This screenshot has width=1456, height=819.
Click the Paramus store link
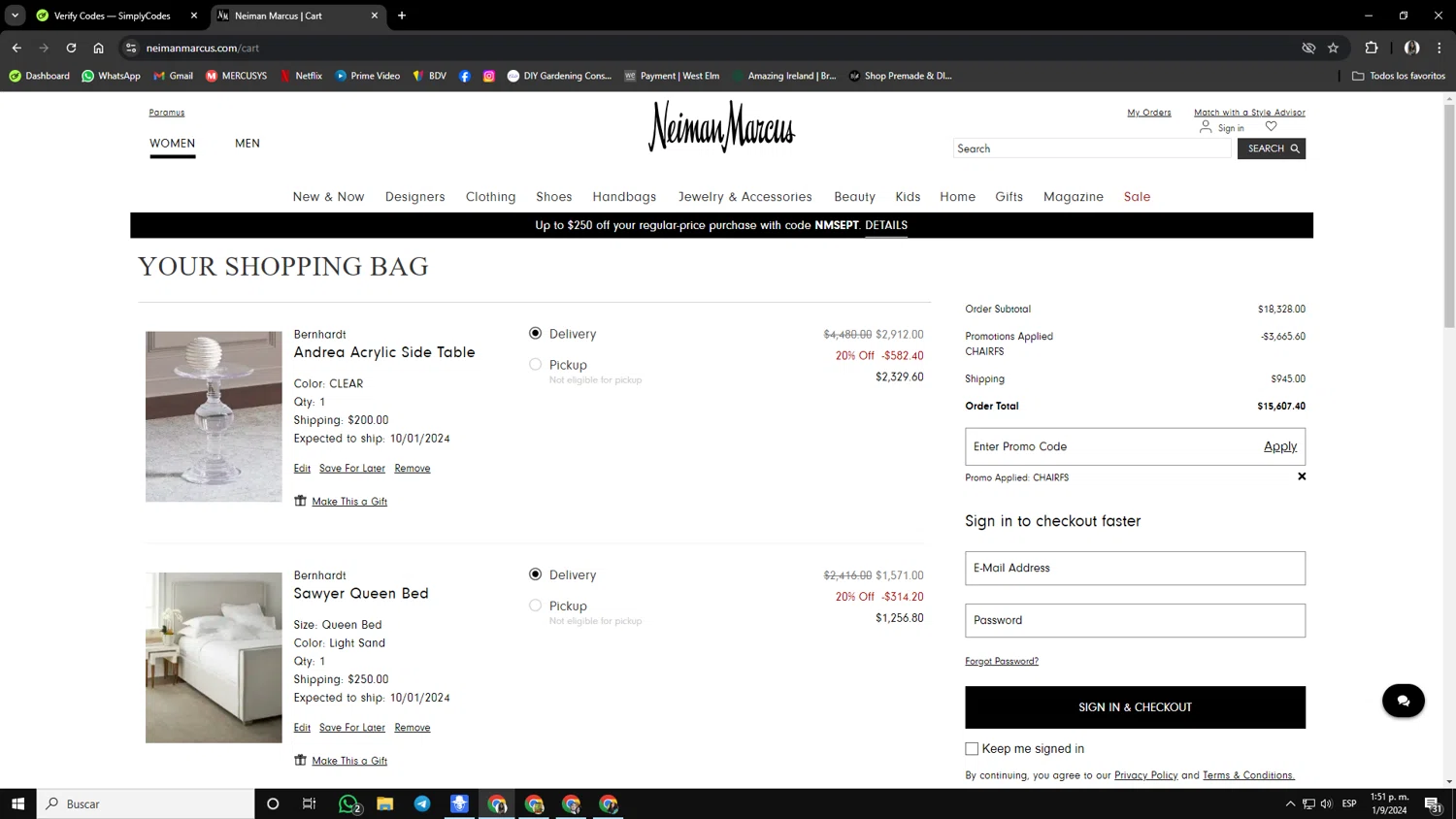[x=166, y=113]
